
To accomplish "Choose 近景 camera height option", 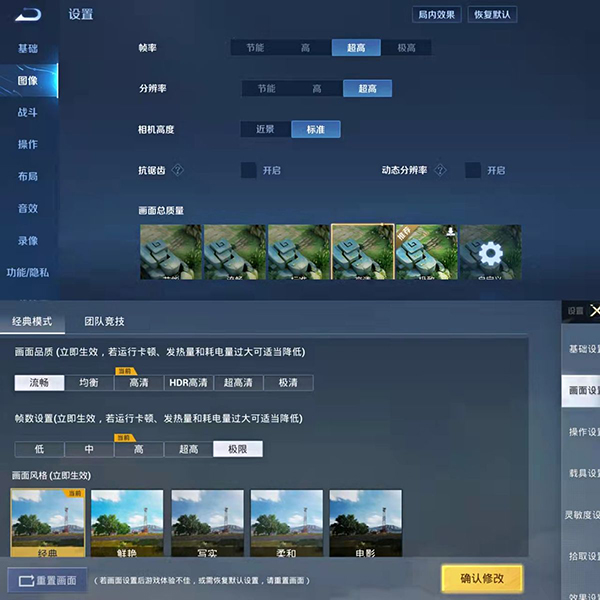I will tap(266, 129).
